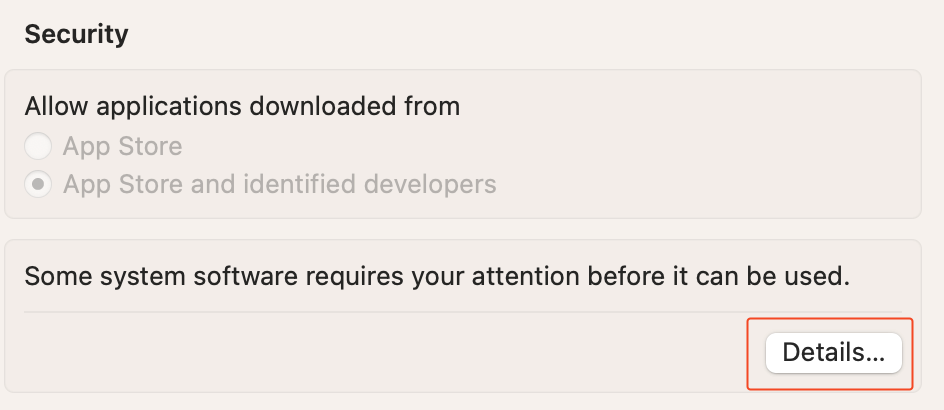Click the "Allow applications downloaded from" label
The image size is (944, 410).
point(242,106)
